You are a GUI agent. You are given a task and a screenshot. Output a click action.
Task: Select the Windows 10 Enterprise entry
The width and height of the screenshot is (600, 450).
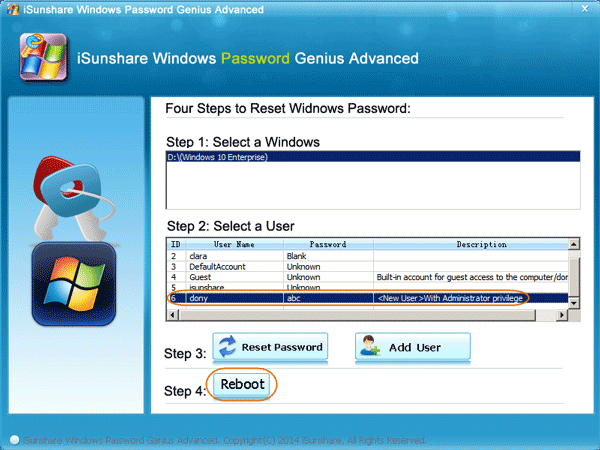[373, 157]
